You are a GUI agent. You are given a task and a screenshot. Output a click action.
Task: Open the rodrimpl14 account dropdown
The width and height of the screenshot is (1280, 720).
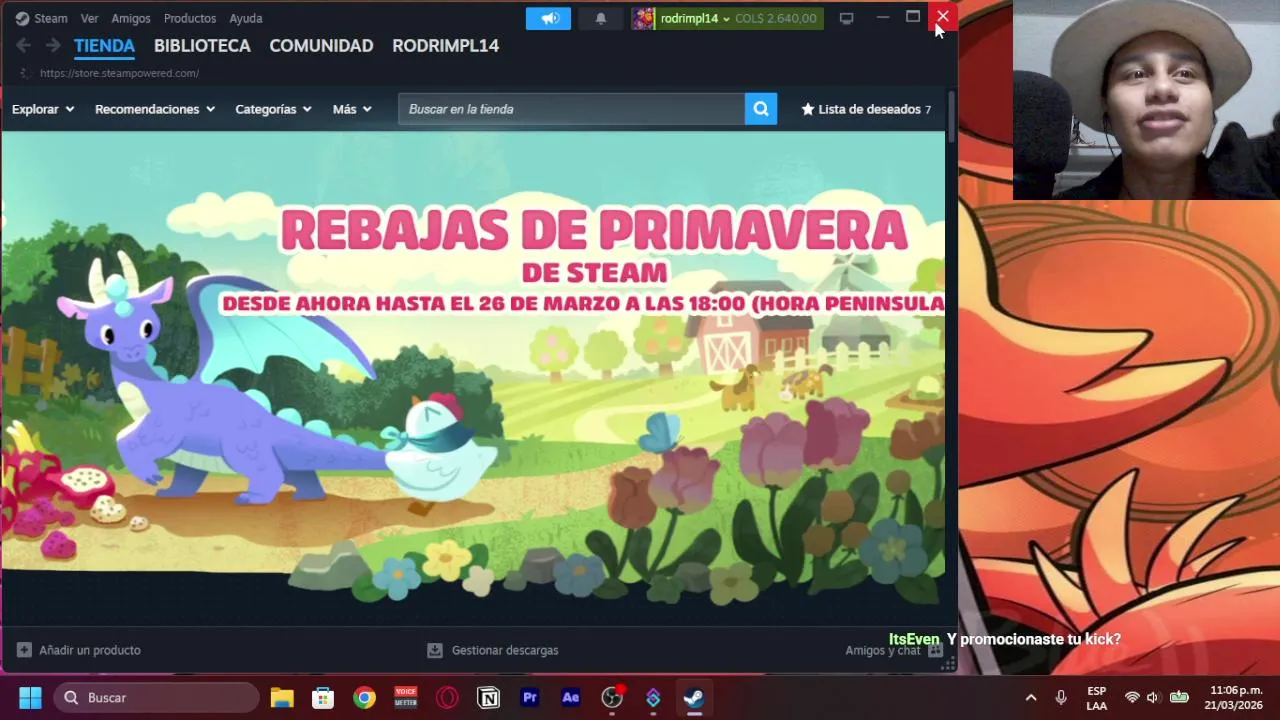[x=695, y=18]
